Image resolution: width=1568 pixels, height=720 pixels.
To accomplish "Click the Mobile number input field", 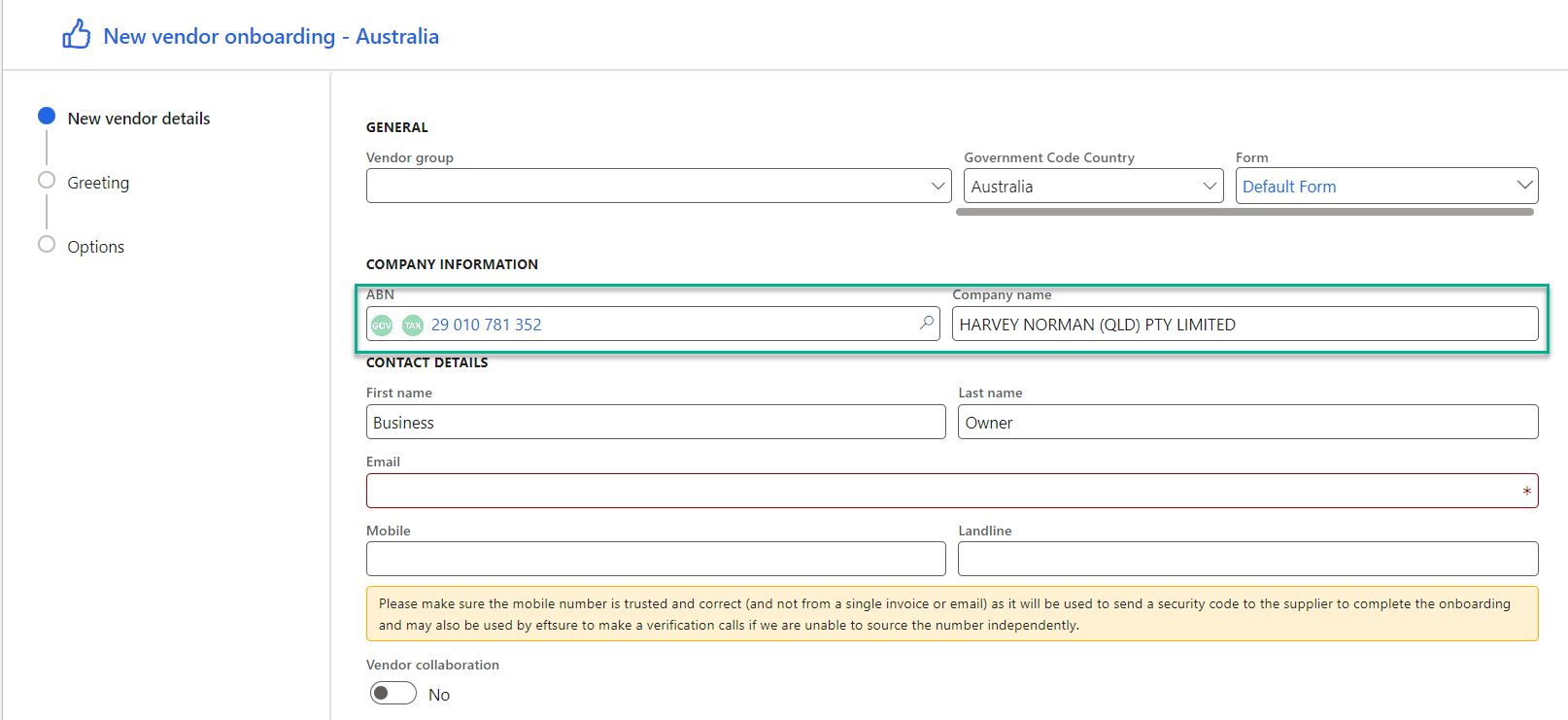I will (x=656, y=559).
